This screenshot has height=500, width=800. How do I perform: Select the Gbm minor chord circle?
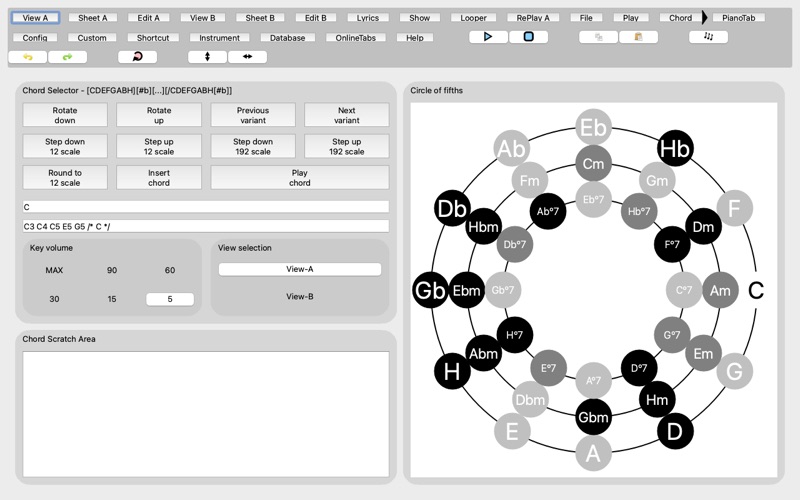click(593, 417)
